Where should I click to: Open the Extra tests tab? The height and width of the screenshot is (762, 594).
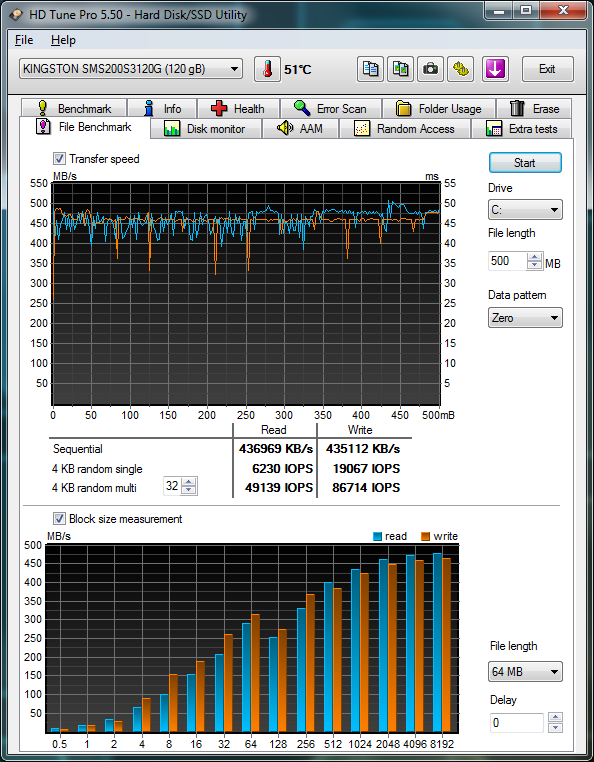tap(522, 129)
